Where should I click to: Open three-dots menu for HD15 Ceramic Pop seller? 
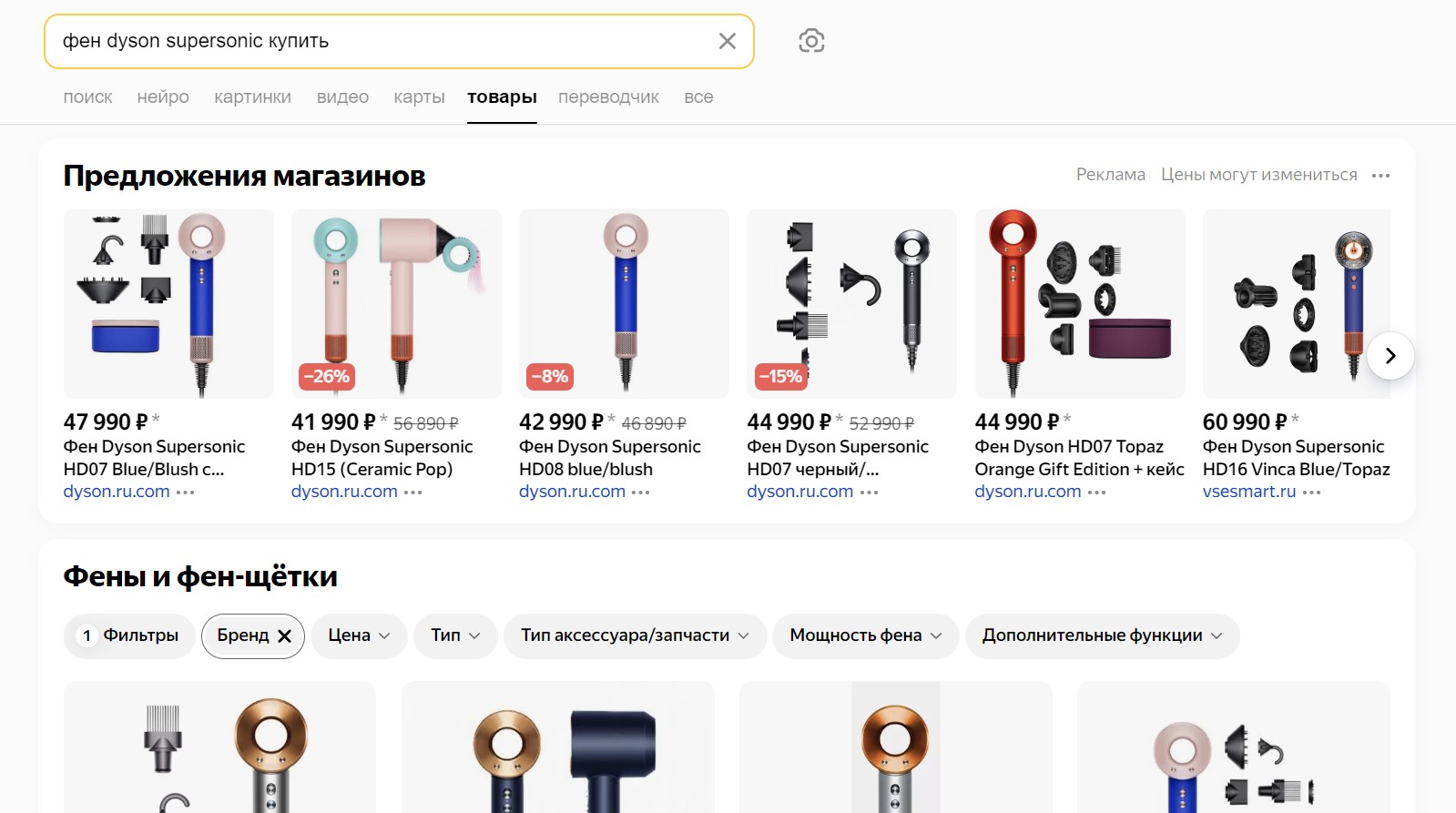(x=413, y=493)
